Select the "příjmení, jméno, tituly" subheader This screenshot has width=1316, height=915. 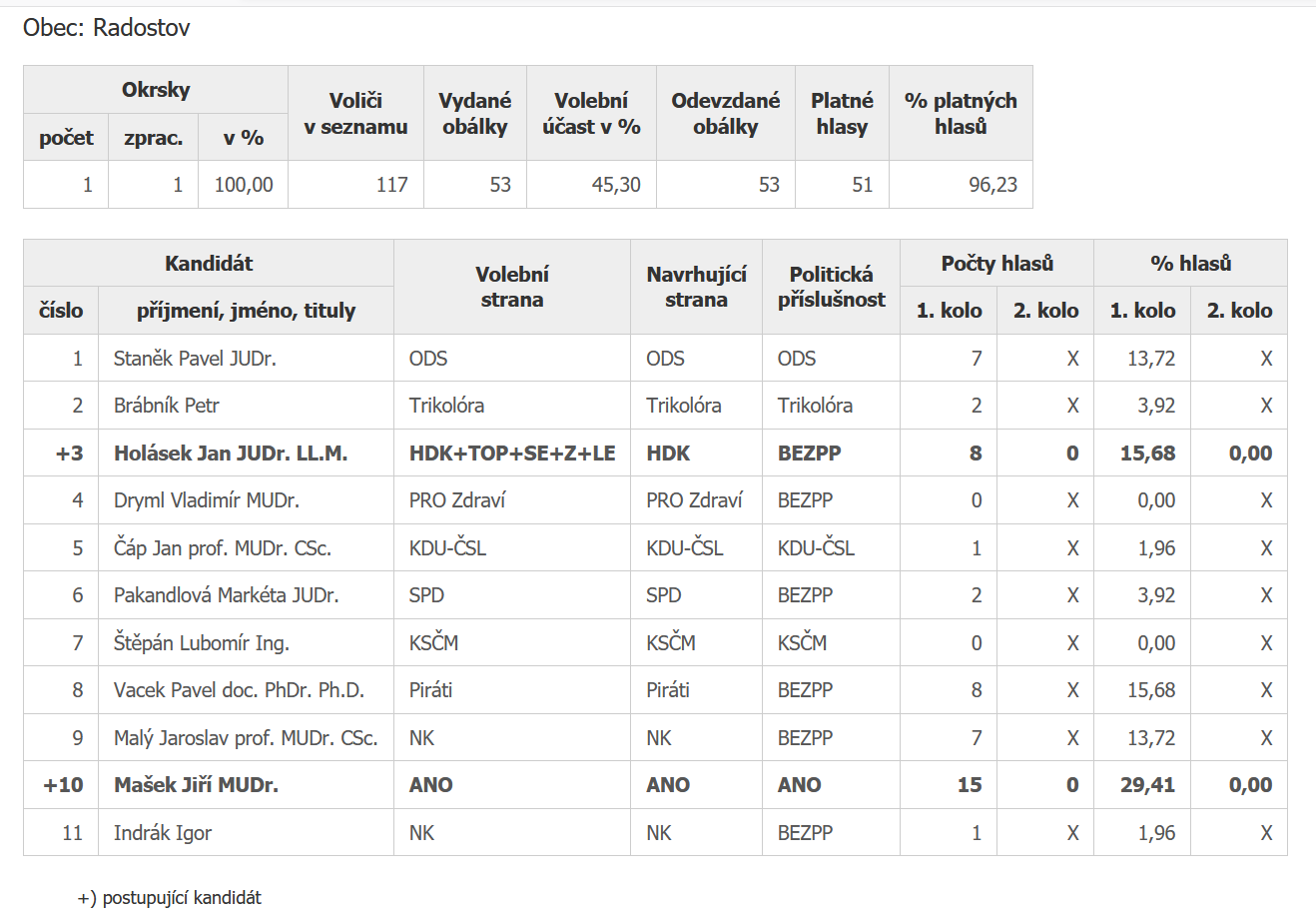246,311
